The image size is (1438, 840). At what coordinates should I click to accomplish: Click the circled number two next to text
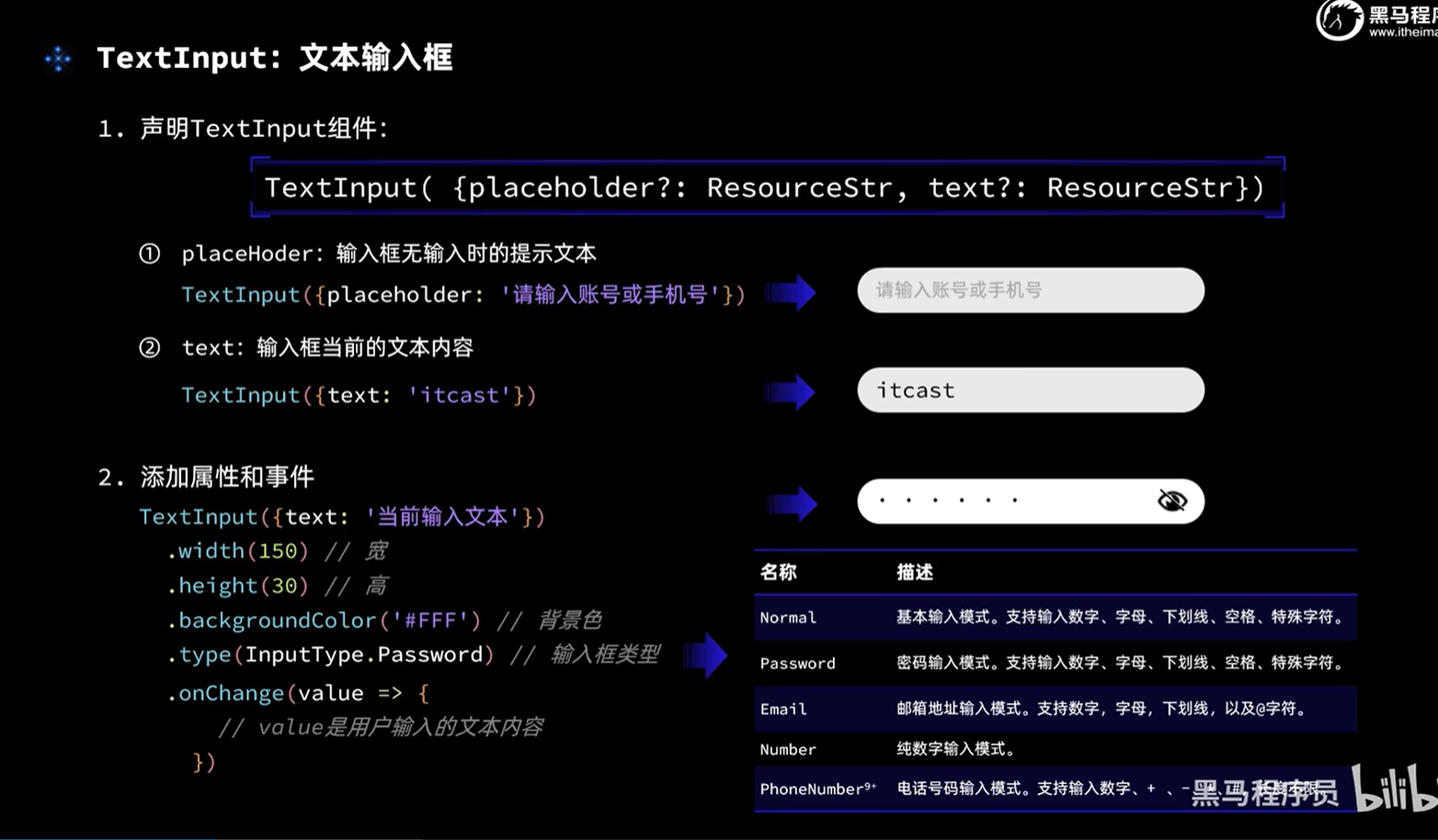(x=149, y=348)
